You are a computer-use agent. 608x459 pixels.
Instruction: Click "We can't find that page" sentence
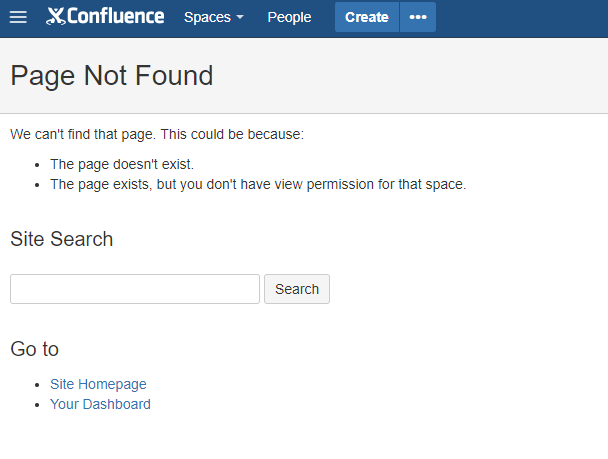point(157,135)
